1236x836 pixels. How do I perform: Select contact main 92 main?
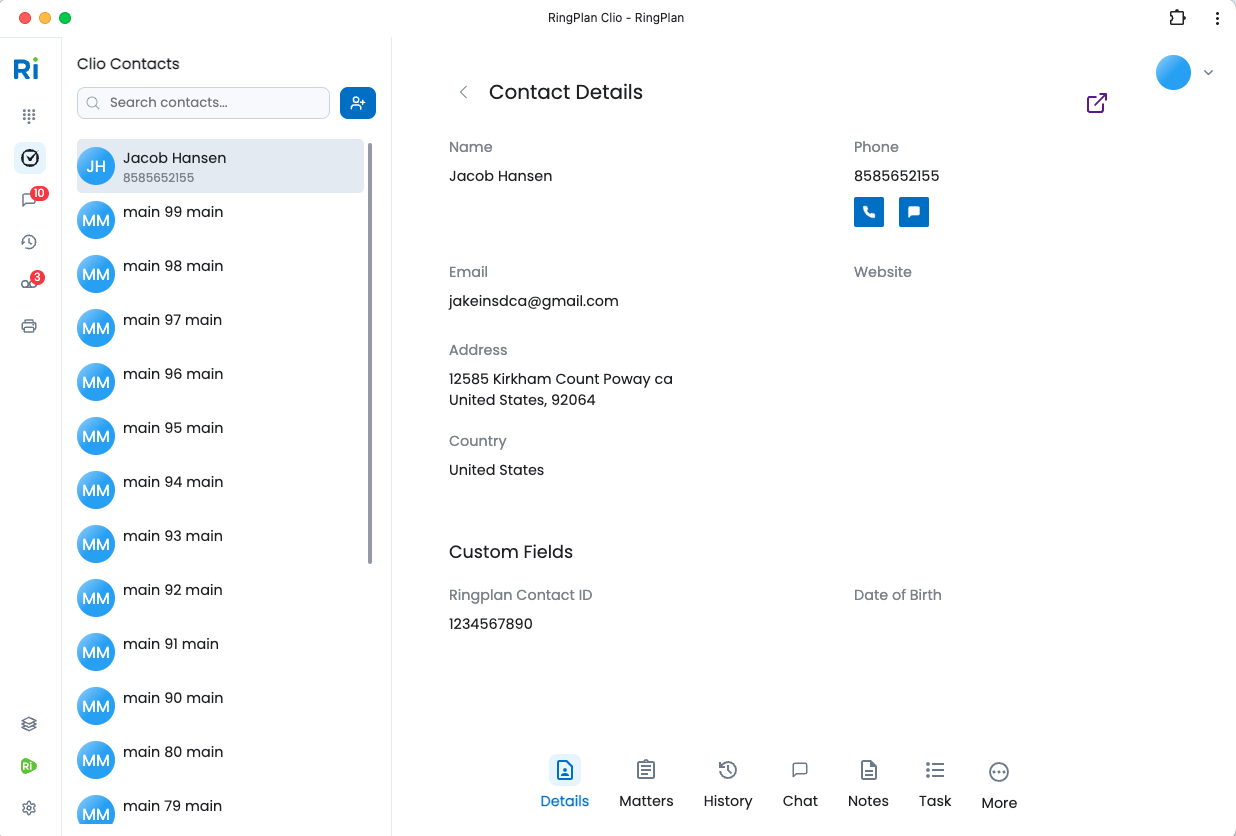(x=220, y=598)
